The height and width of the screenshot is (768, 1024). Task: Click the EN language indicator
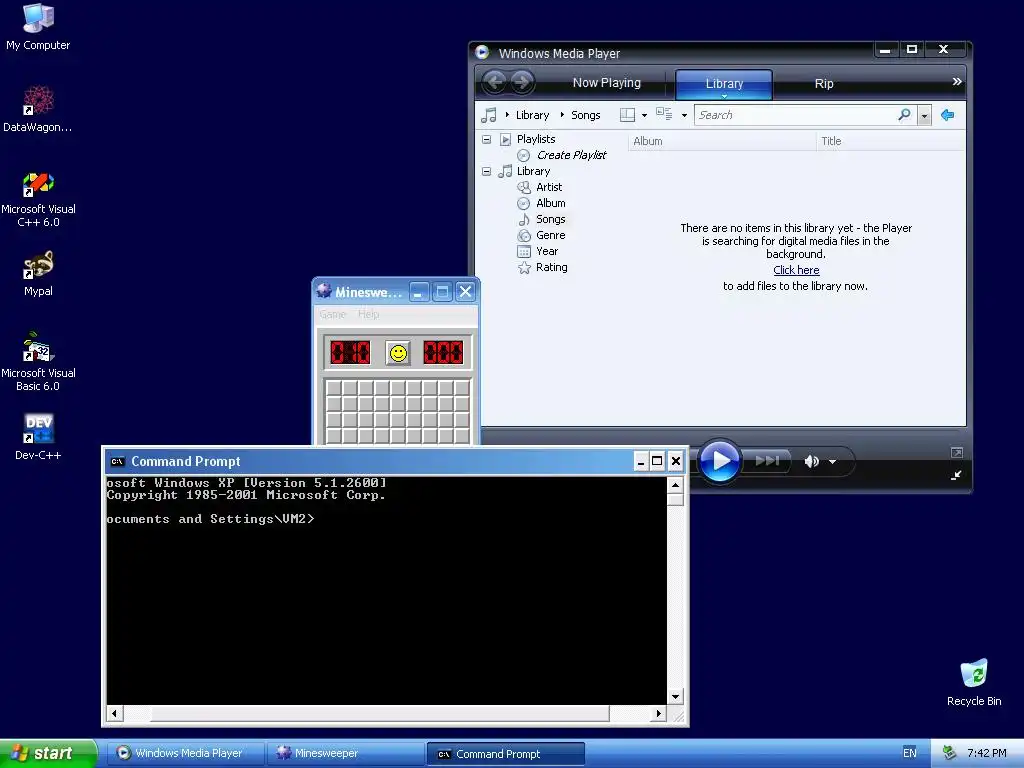coord(909,753)
